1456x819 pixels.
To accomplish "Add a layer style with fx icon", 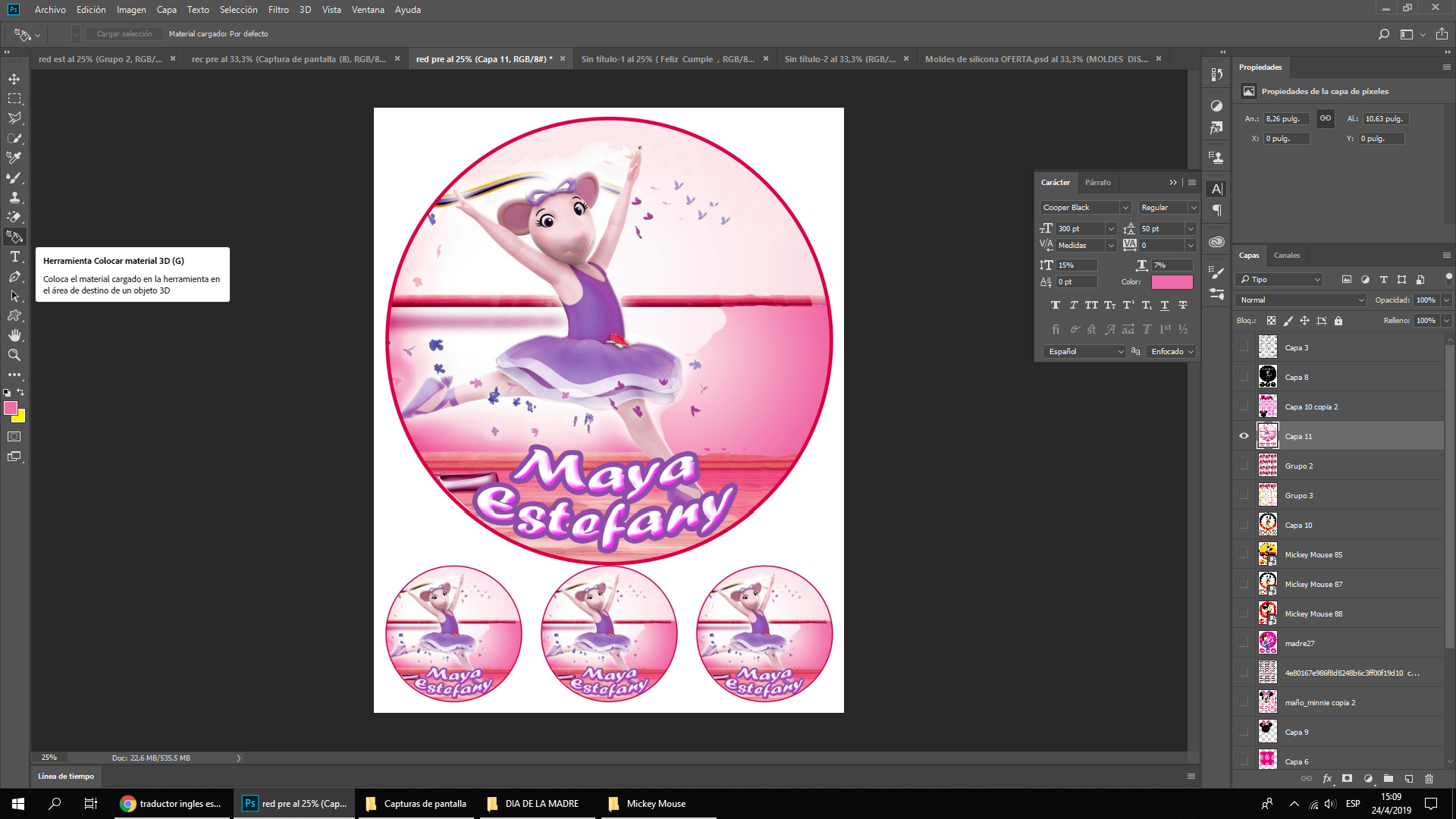I will [x=1327, y=778].
